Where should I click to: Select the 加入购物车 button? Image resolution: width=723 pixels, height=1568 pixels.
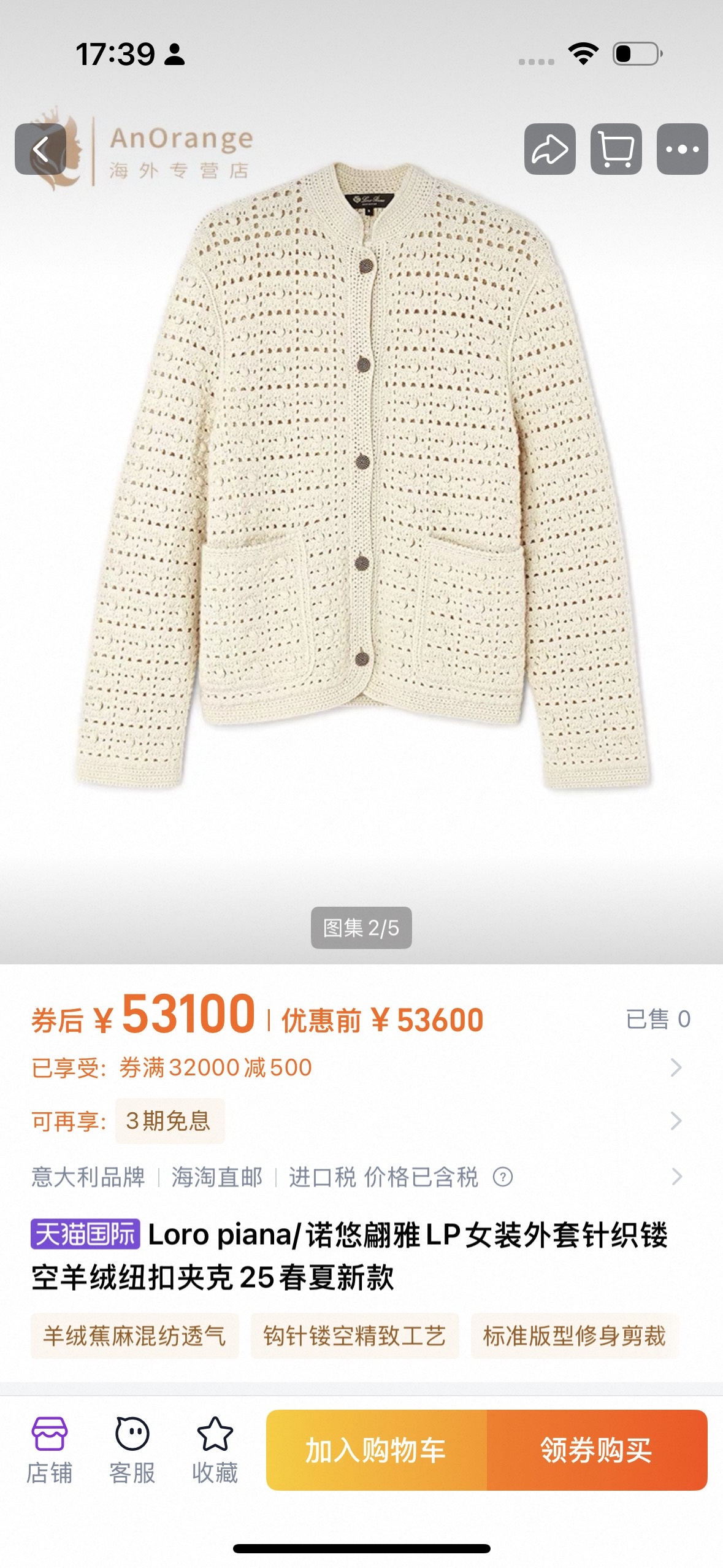click(376, 1450)
